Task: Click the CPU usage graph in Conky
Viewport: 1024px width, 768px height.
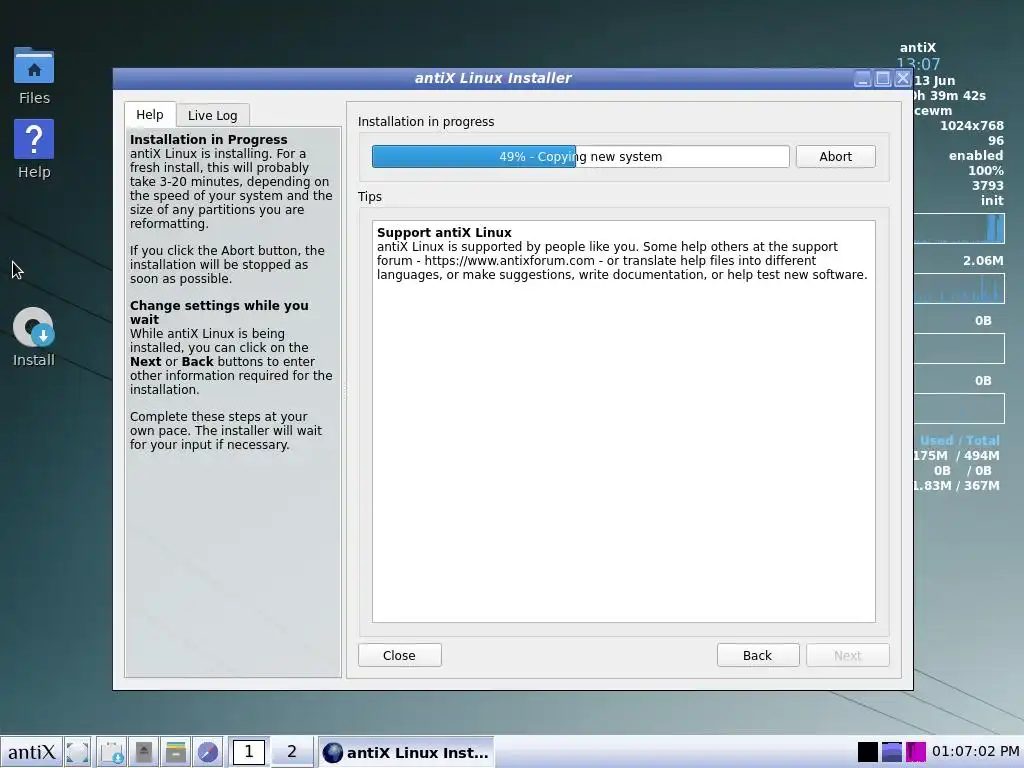Action: 959,229
